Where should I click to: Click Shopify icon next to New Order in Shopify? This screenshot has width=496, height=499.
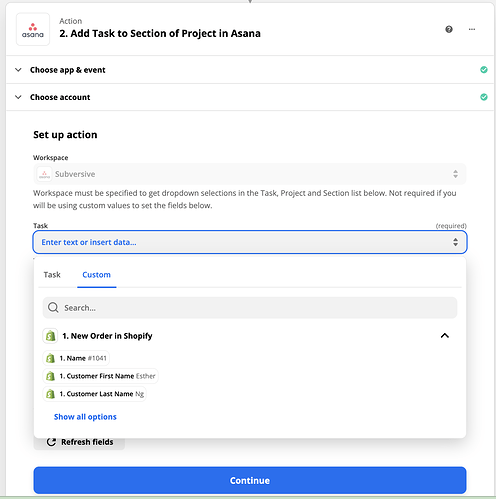click(50, 336)
